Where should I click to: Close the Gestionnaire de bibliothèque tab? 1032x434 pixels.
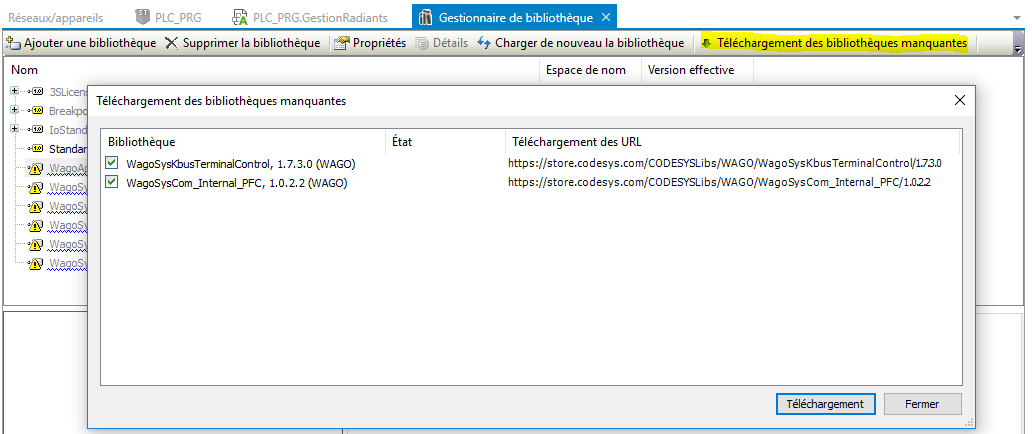point(606,17)
